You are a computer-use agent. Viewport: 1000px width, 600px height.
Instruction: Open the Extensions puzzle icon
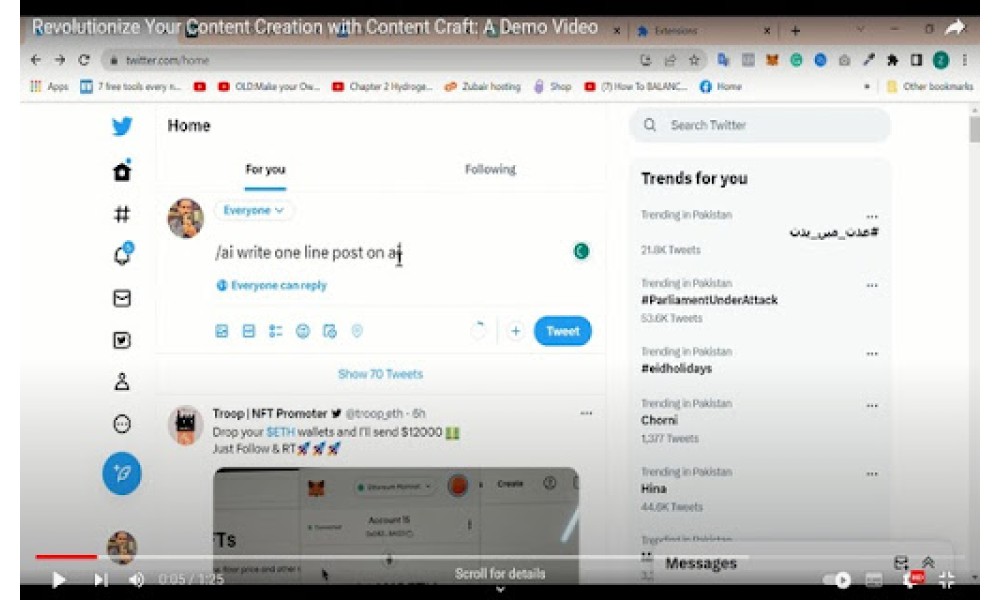[893, 60]
